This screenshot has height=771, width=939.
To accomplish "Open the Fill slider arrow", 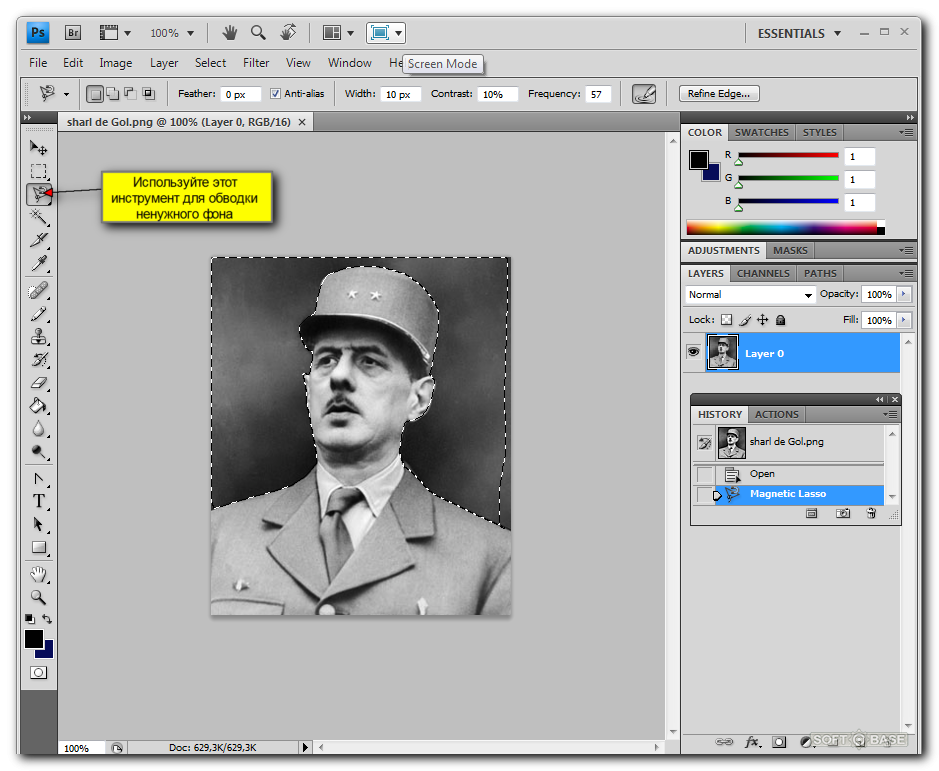I will (904, 320).
